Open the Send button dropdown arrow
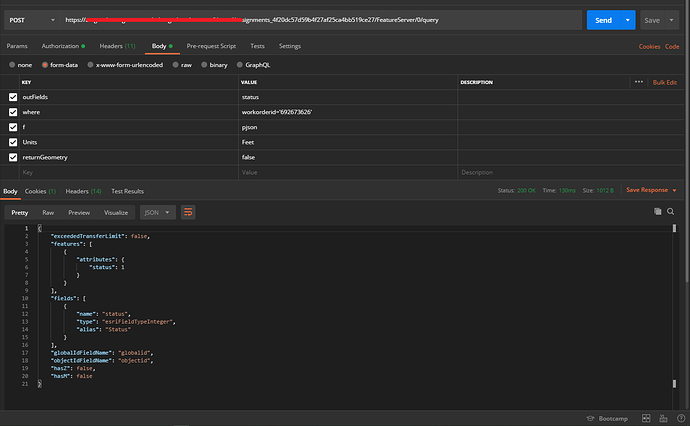The width and height of the screenshot is (690, 426). [x=628, y=20]
